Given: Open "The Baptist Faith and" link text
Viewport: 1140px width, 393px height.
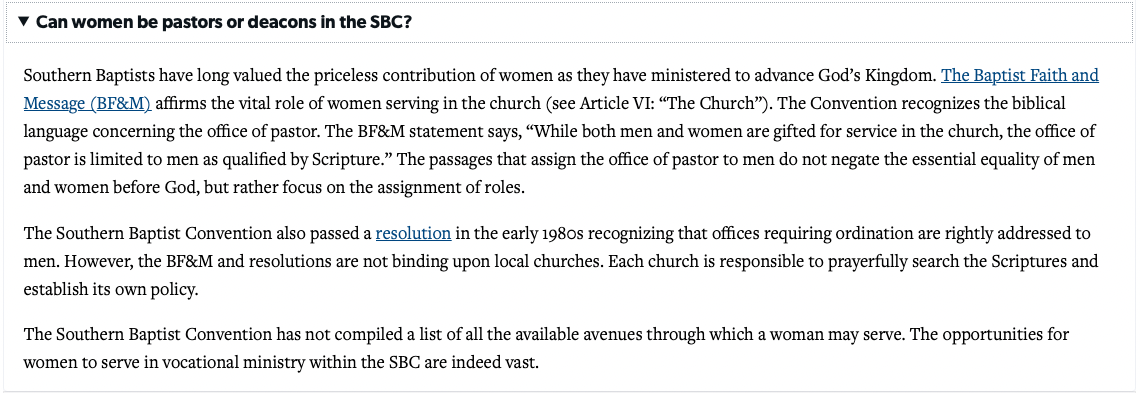Looking at the screenshot, I should pyautogui.click(x=1019, y=76).
